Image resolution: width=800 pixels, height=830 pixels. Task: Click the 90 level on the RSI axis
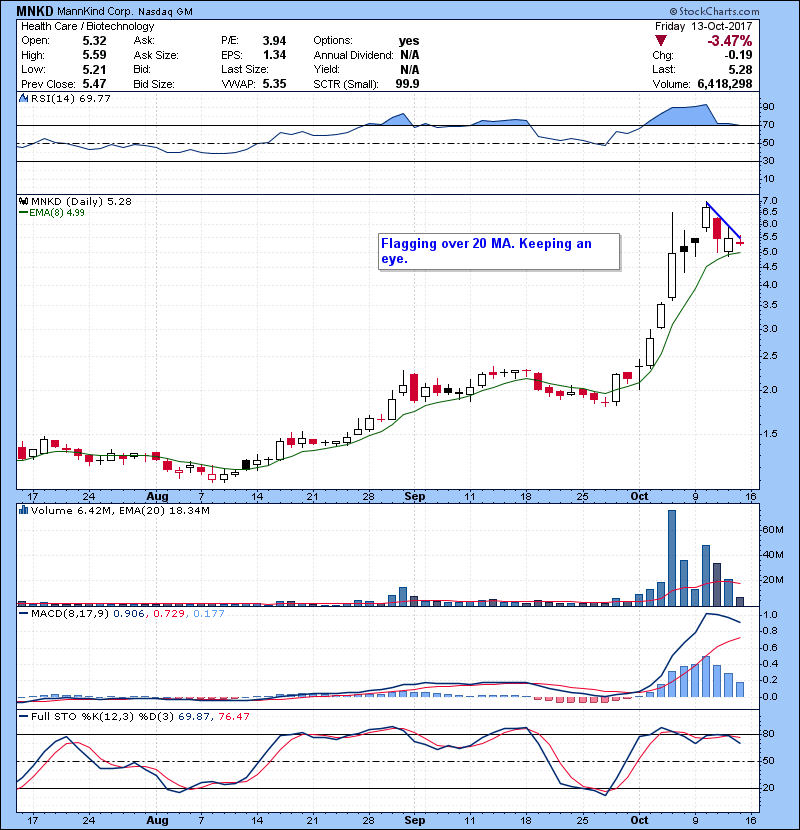point(768,107)
